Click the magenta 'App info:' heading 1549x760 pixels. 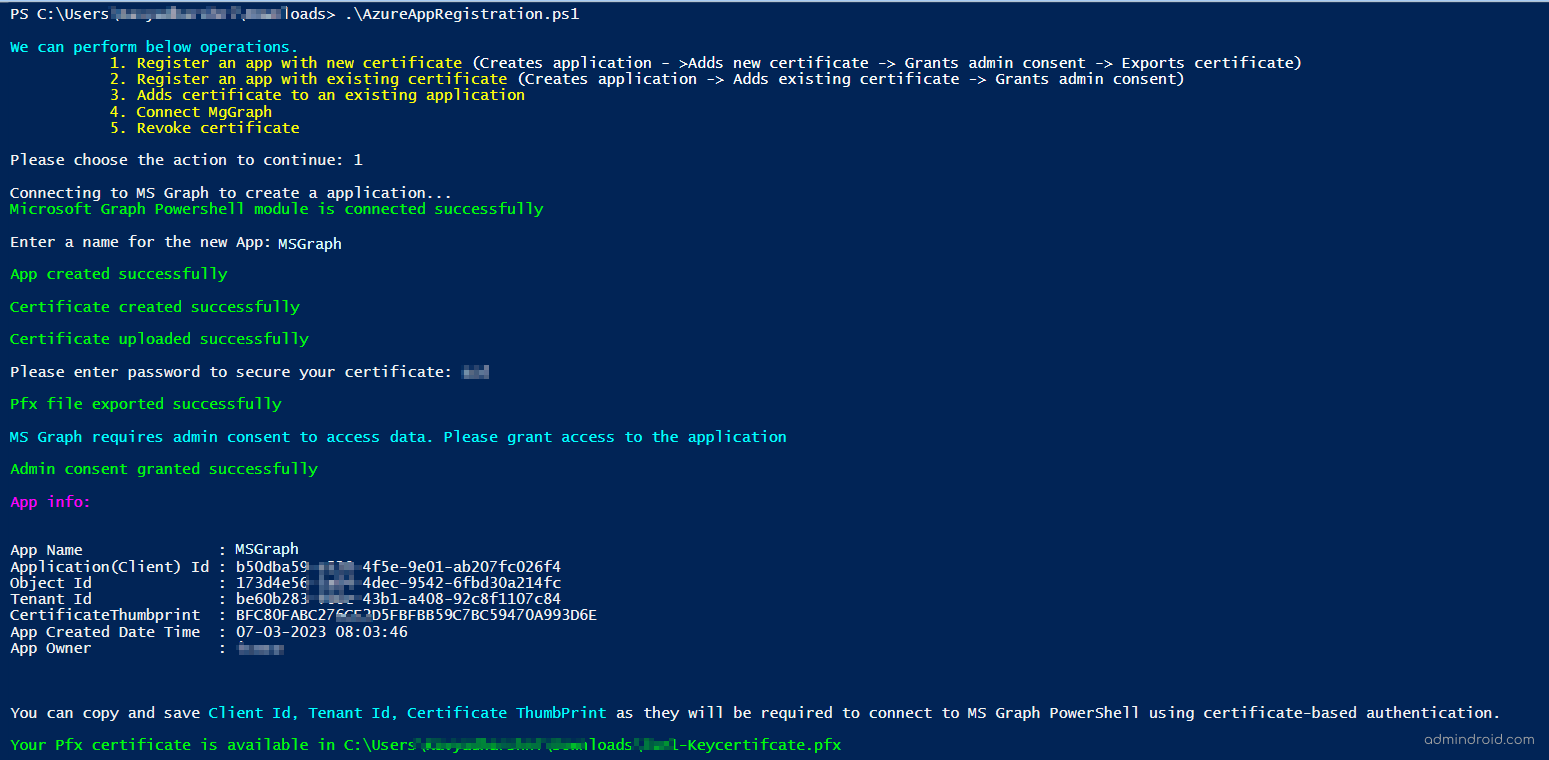click(x=50, y=502)
